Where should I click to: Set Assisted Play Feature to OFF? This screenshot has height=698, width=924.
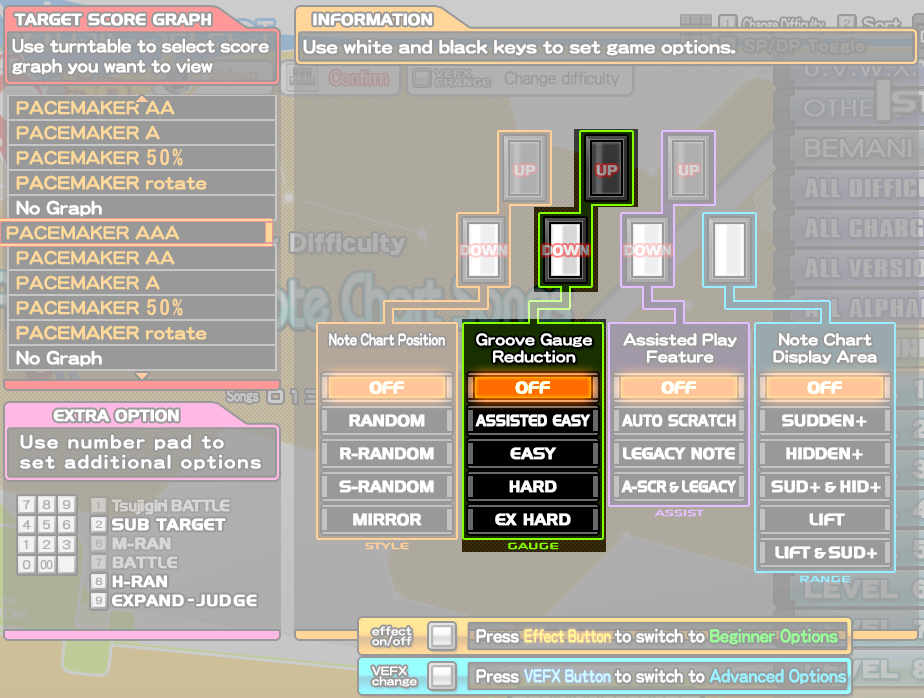[x=679, y=387]
